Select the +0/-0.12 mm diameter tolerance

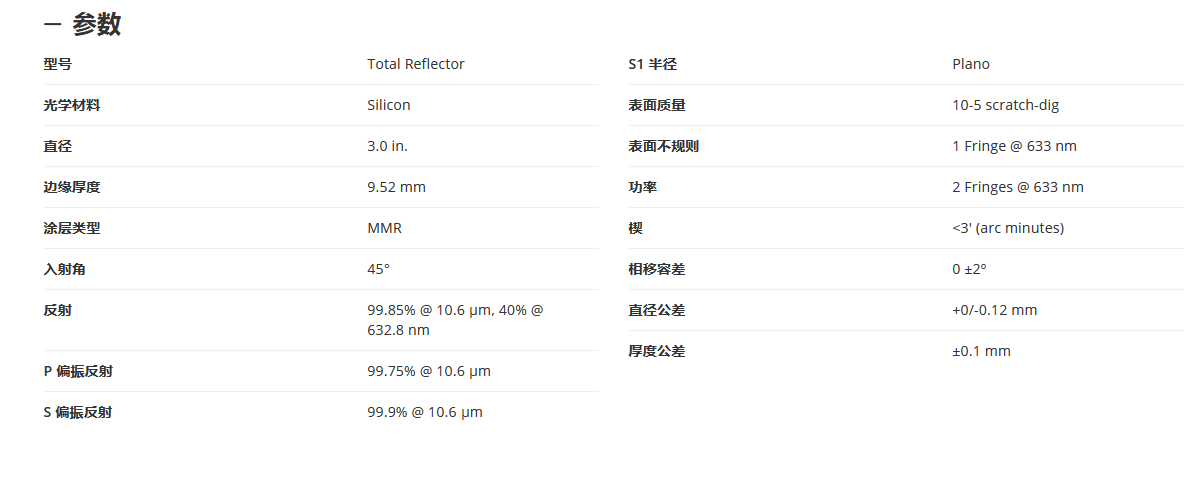995,310
